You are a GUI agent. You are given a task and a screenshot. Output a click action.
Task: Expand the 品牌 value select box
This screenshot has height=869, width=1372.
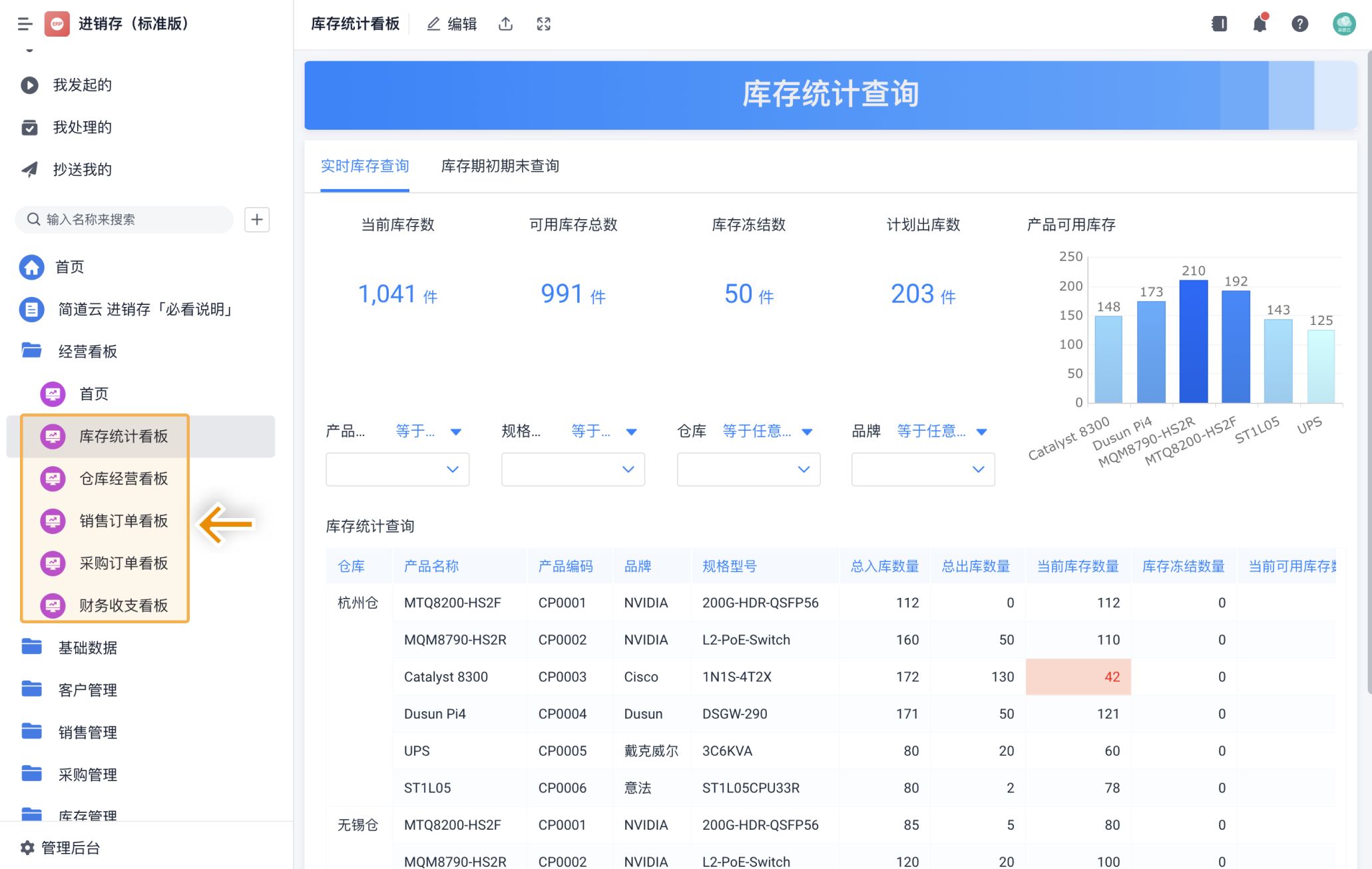pos(923,469)
